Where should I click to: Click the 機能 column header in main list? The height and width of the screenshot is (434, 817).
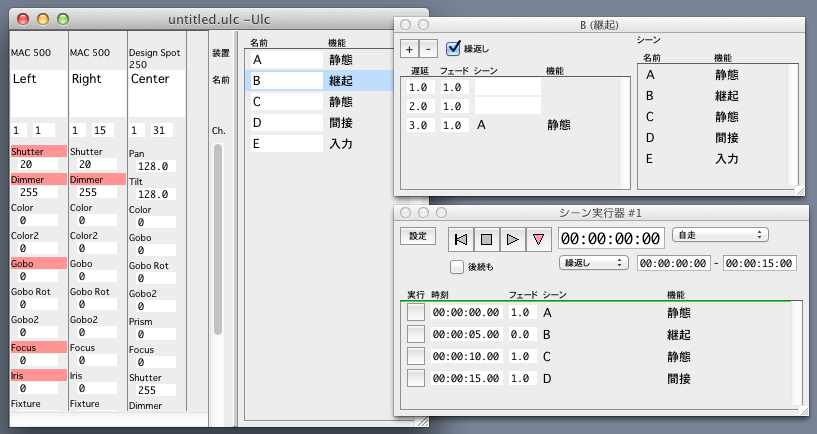pos(337,43)
